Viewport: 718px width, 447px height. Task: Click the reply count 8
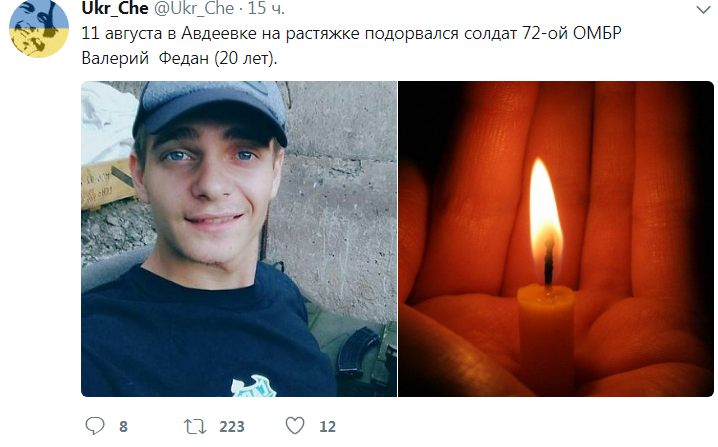tap(123, 427)
